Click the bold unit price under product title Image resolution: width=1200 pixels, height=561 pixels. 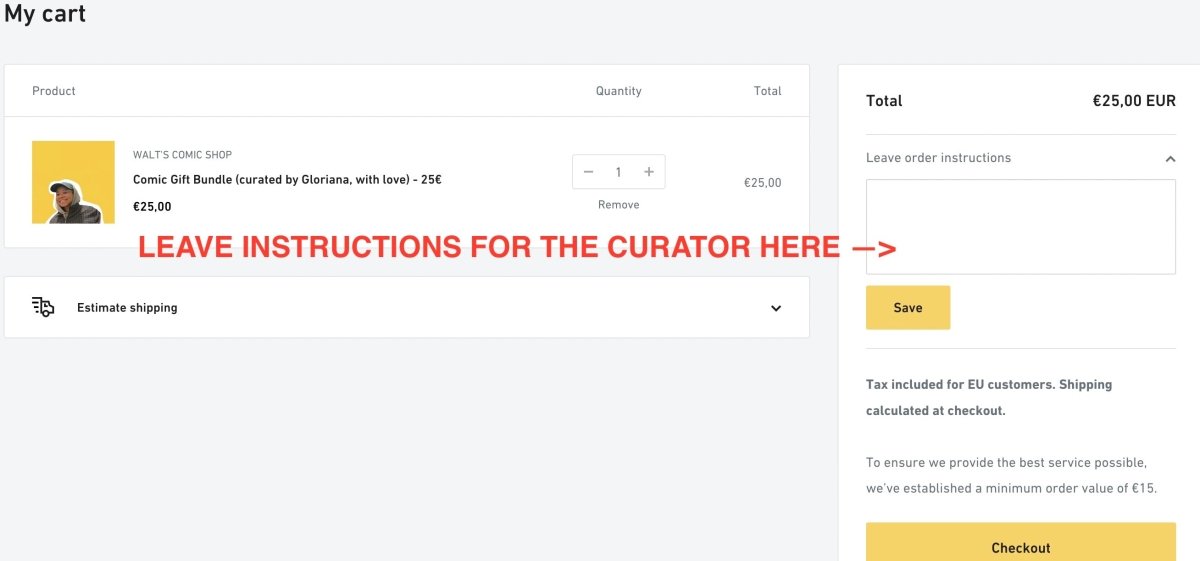(152, 207)
